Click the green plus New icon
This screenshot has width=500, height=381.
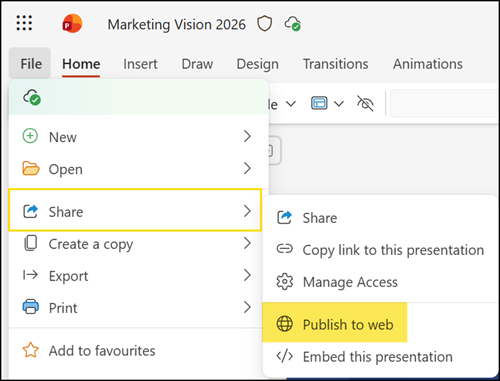30,136
